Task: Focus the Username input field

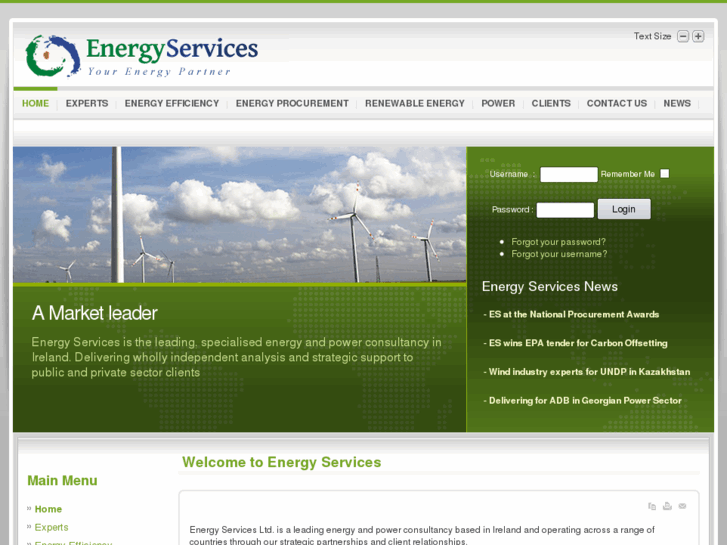Action: coord(569,174)
